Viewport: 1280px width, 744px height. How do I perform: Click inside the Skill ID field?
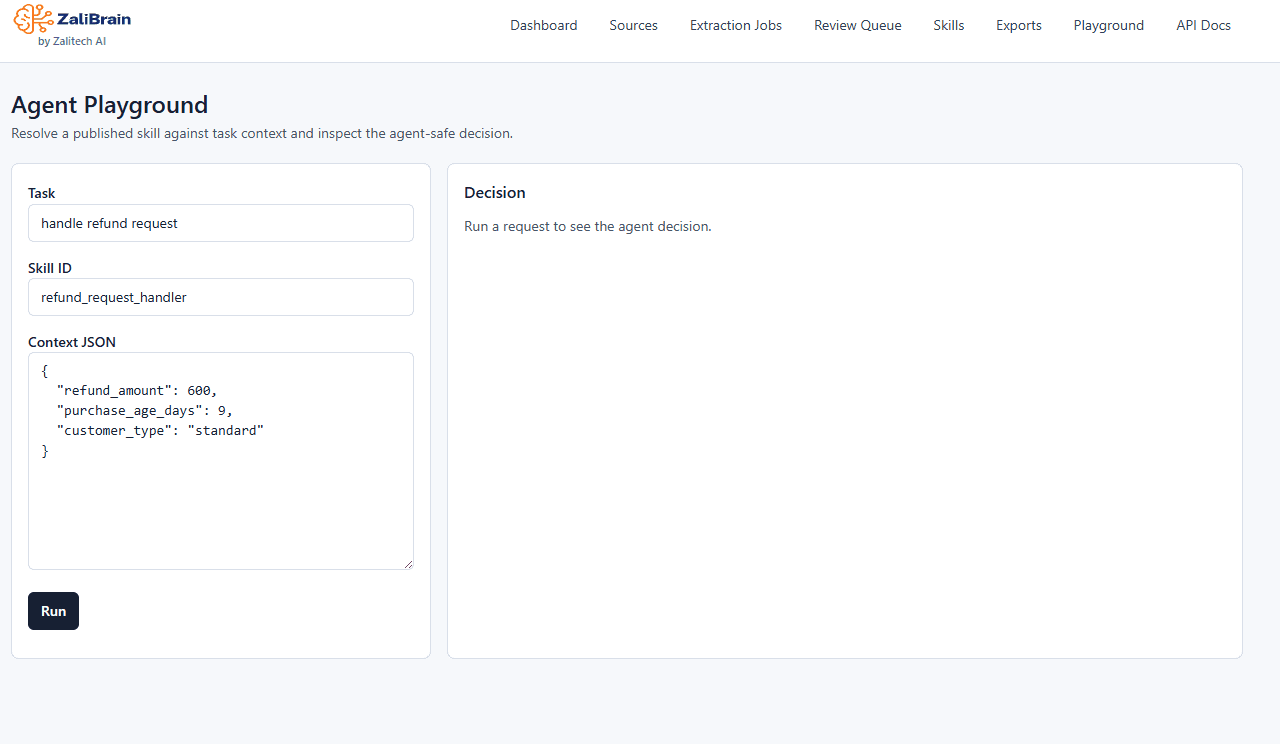point(221,297)
